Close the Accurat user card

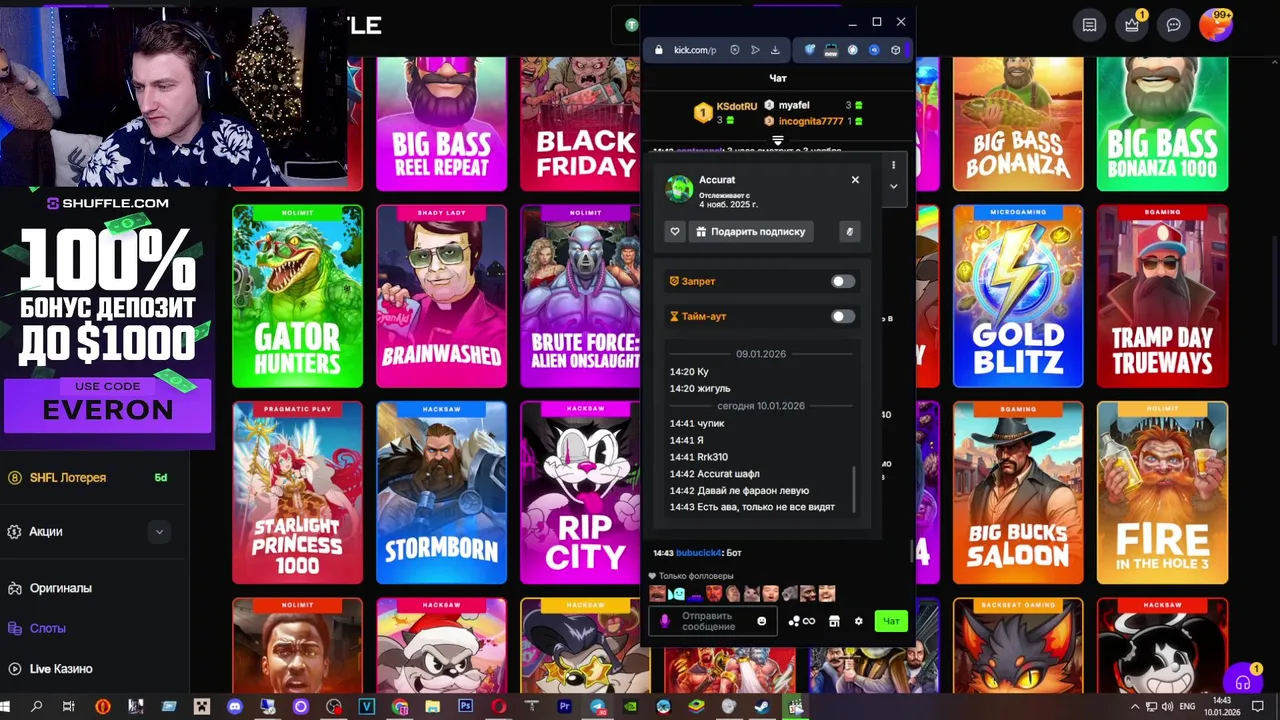point(855,180)
